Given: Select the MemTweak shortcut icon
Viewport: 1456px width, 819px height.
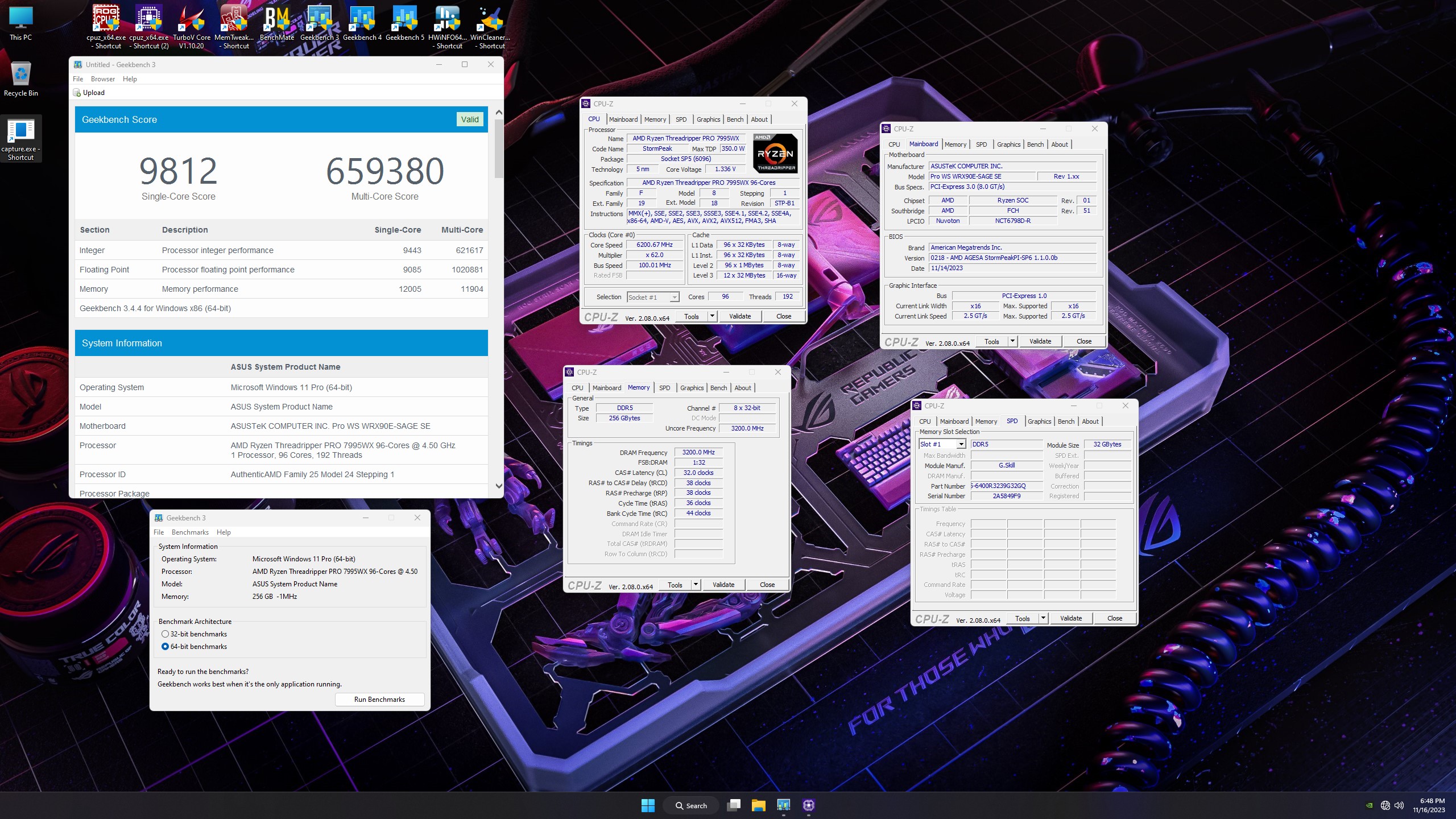Looking at the screenshot, I should (x=234, y=27).
